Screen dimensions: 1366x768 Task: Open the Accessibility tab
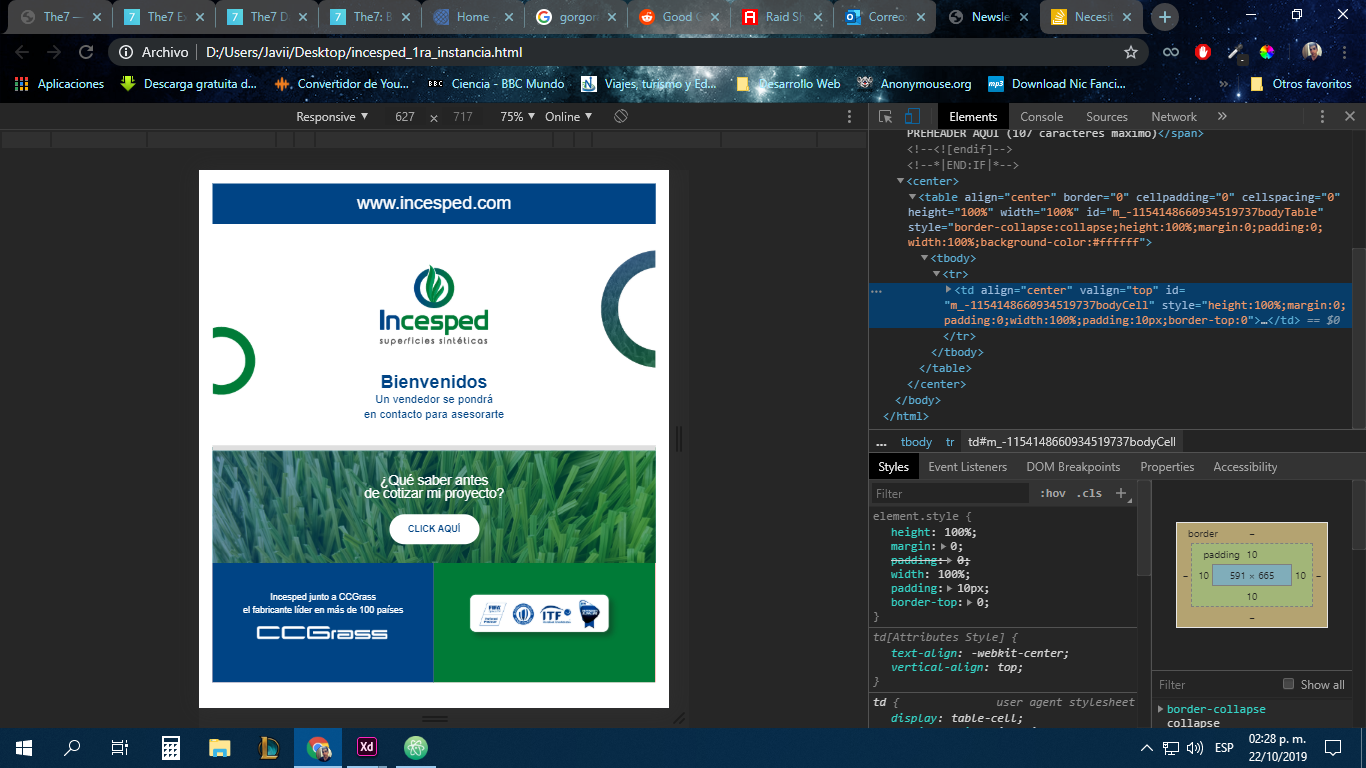pos(1245,467)
